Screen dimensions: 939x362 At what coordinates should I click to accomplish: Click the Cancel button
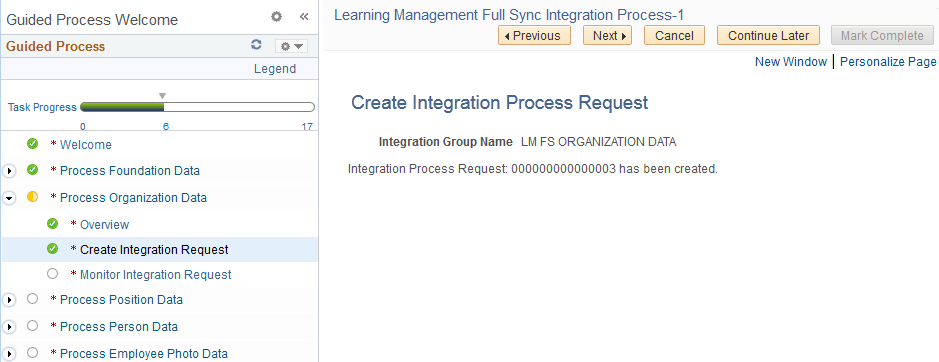674,35
